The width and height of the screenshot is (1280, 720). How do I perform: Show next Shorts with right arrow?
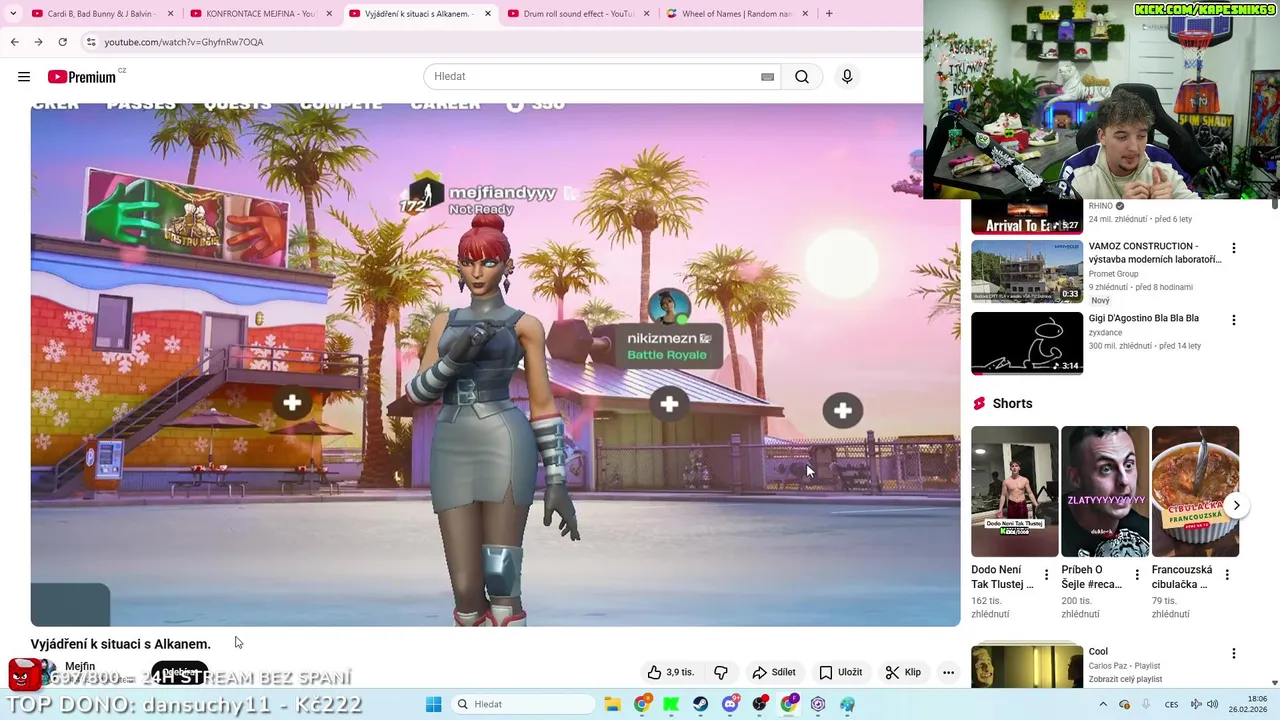[x=1236, y=505]
